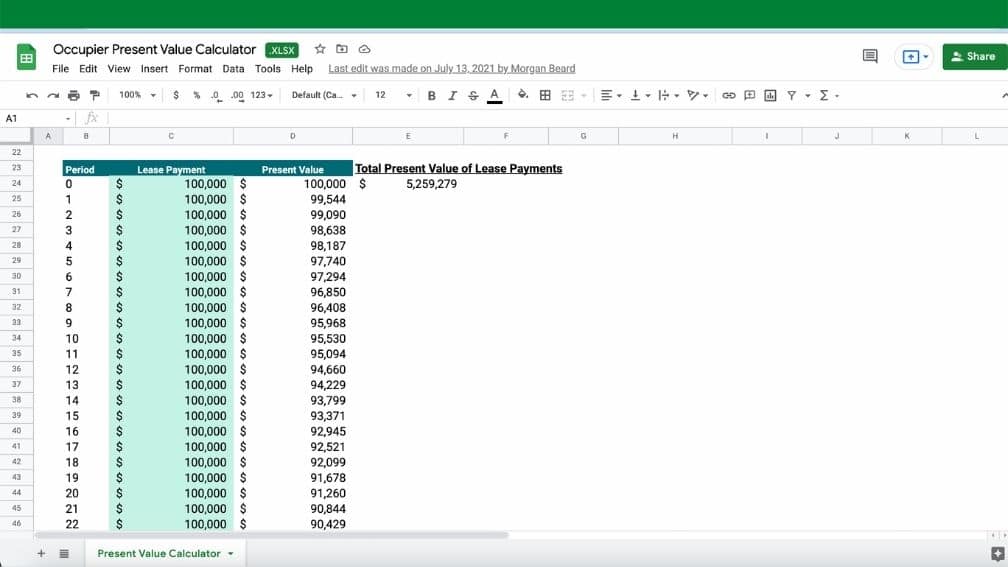The height and width of the screenshot is (567, 1008).
Task: Click the Redo icon
Action: pyautogui.click(x=53, y=96)
